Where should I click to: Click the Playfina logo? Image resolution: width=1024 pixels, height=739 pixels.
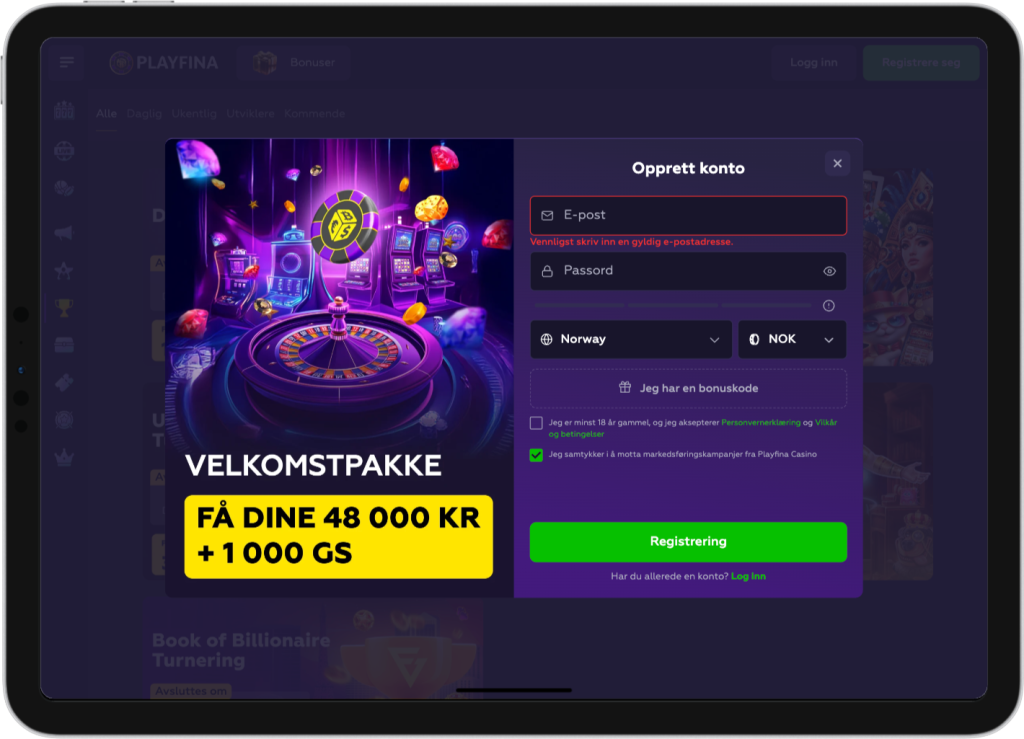click(x=164, y=63)
